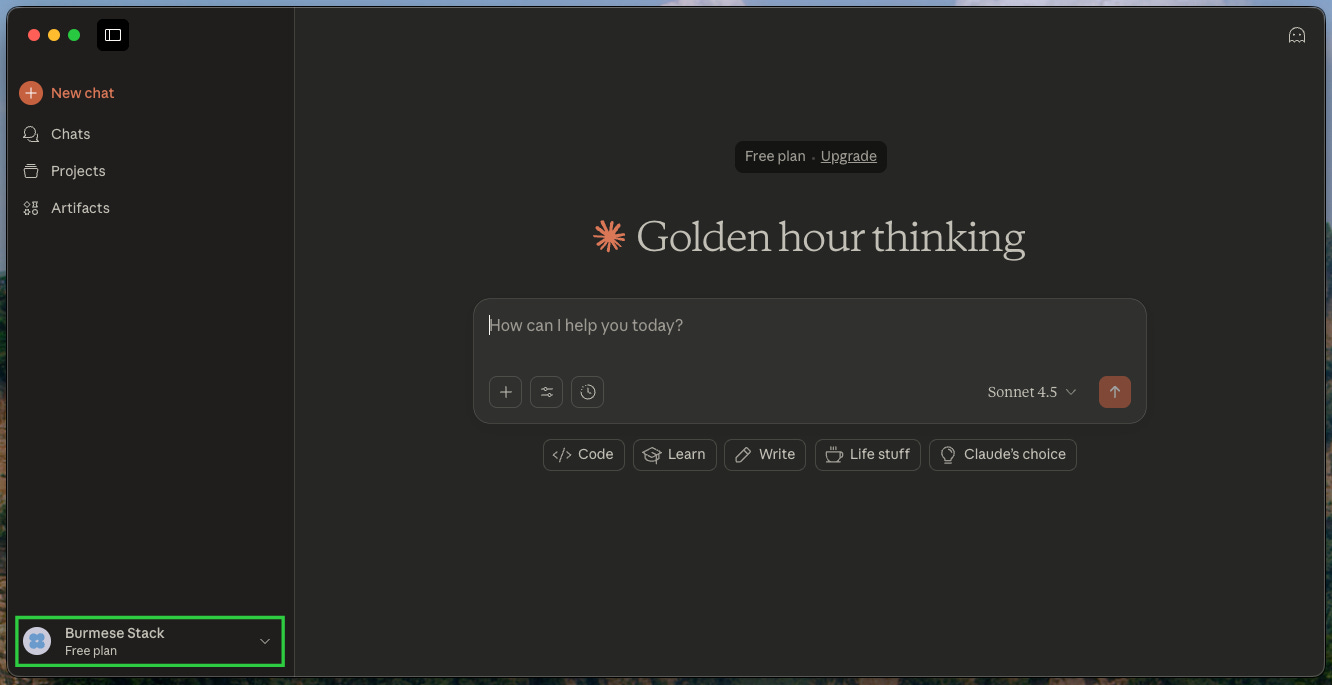Click the 'Golden hour thinking' heading text
1332x685 pixels.
pyautogui.click(x=831, y=238)
